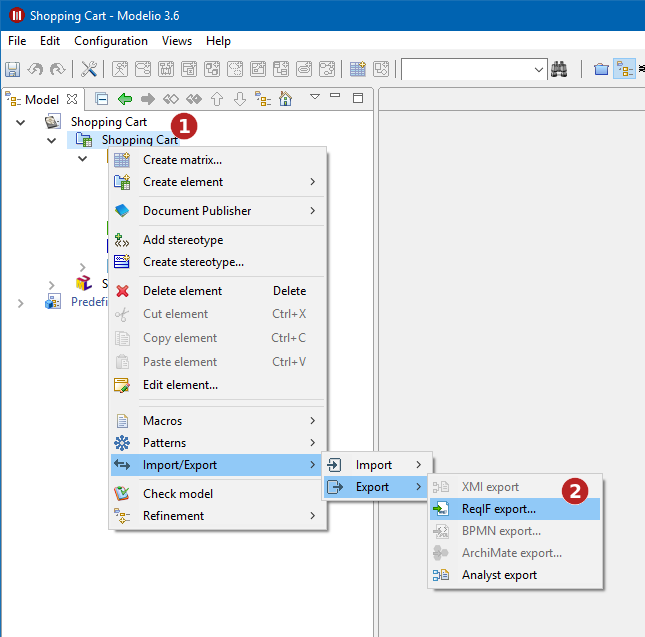Open the configuration tools wrench icon
Viewport: 645px width, 637px height.
88,69
